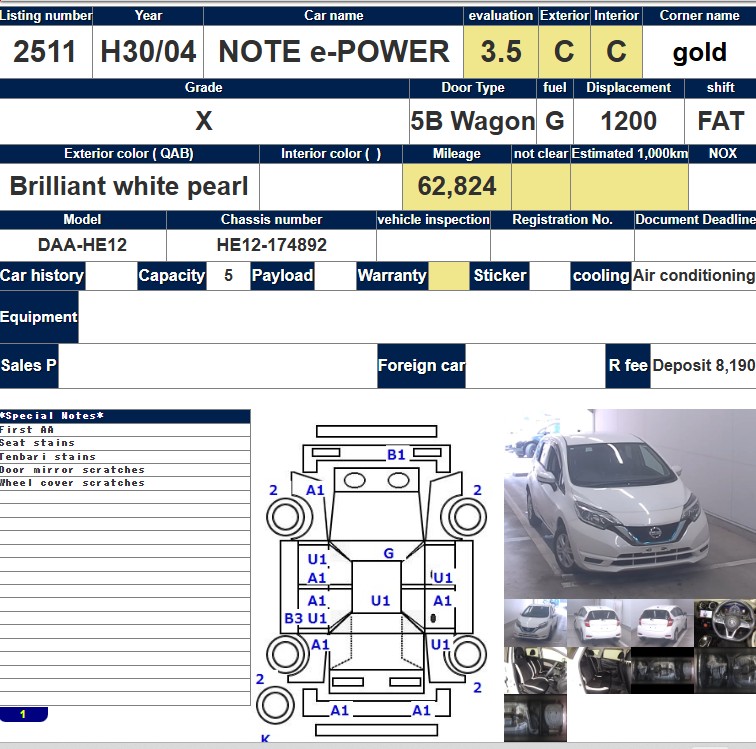Screen dimensions: 756x749
Task: Click corner name value gold
Action: tap(700, 52)
